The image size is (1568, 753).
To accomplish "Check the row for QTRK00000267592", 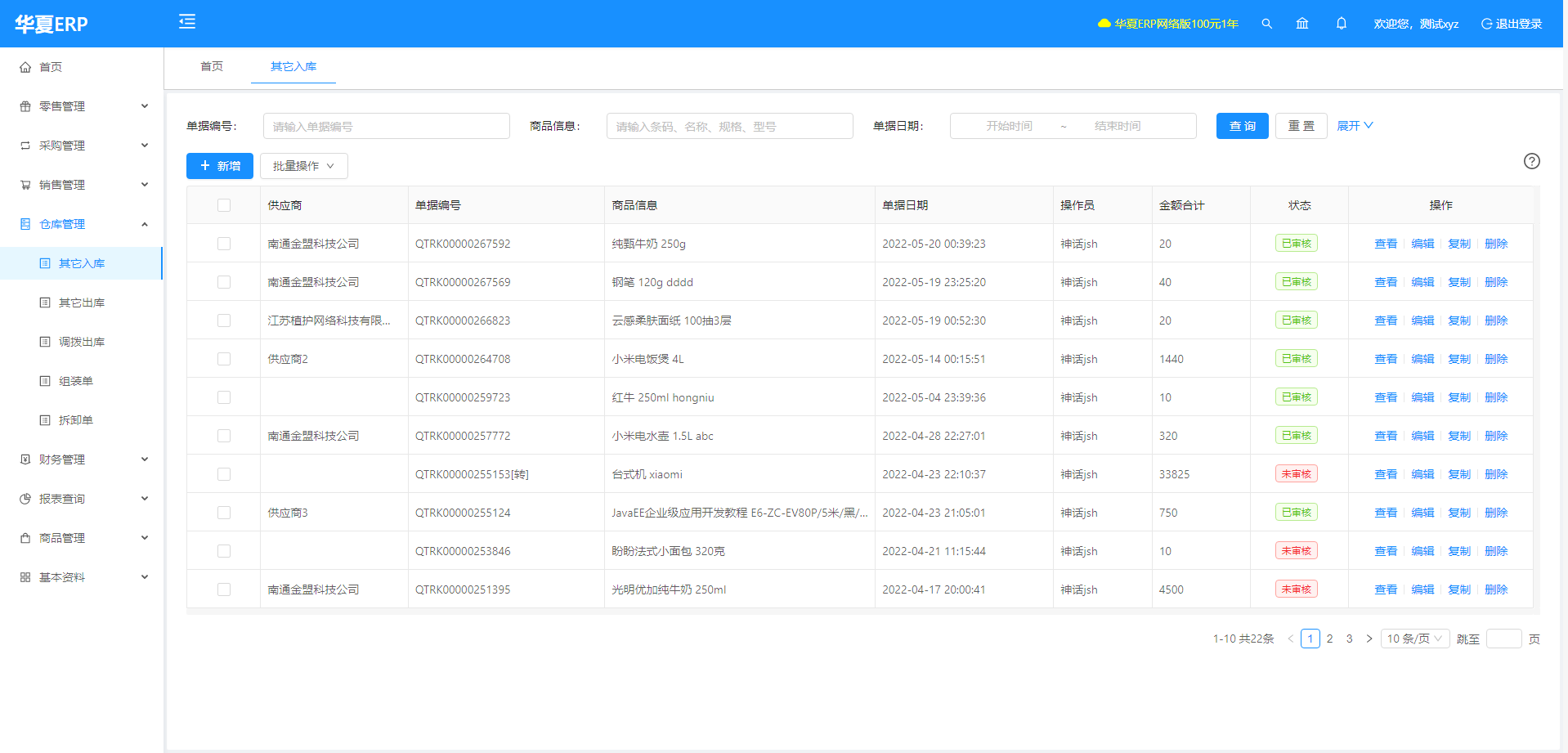I will tap(224, 244).
